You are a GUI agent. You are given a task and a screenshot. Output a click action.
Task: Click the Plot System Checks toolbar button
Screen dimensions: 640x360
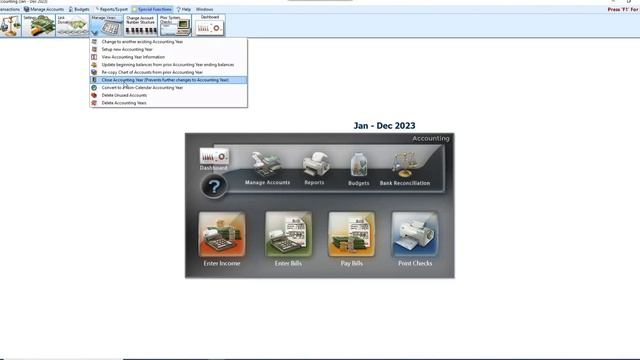tap(175, 26)
